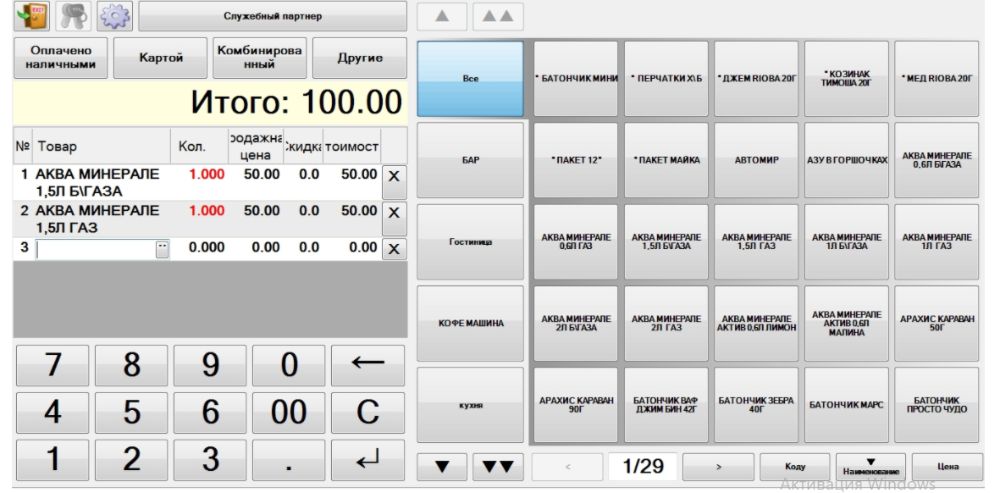The height and width of the screenshot is (493, 1000).
Task: Select Комбинированный payment
Action: [x=260, y=58]
